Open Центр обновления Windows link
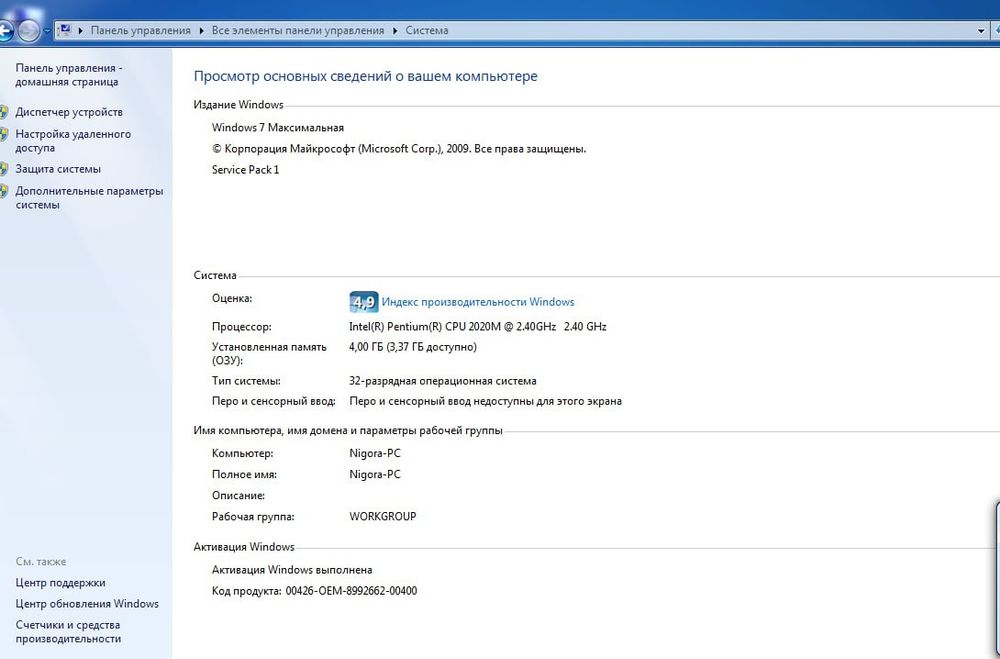Screen dimensions: 1000x659 [x=87, y=603]
